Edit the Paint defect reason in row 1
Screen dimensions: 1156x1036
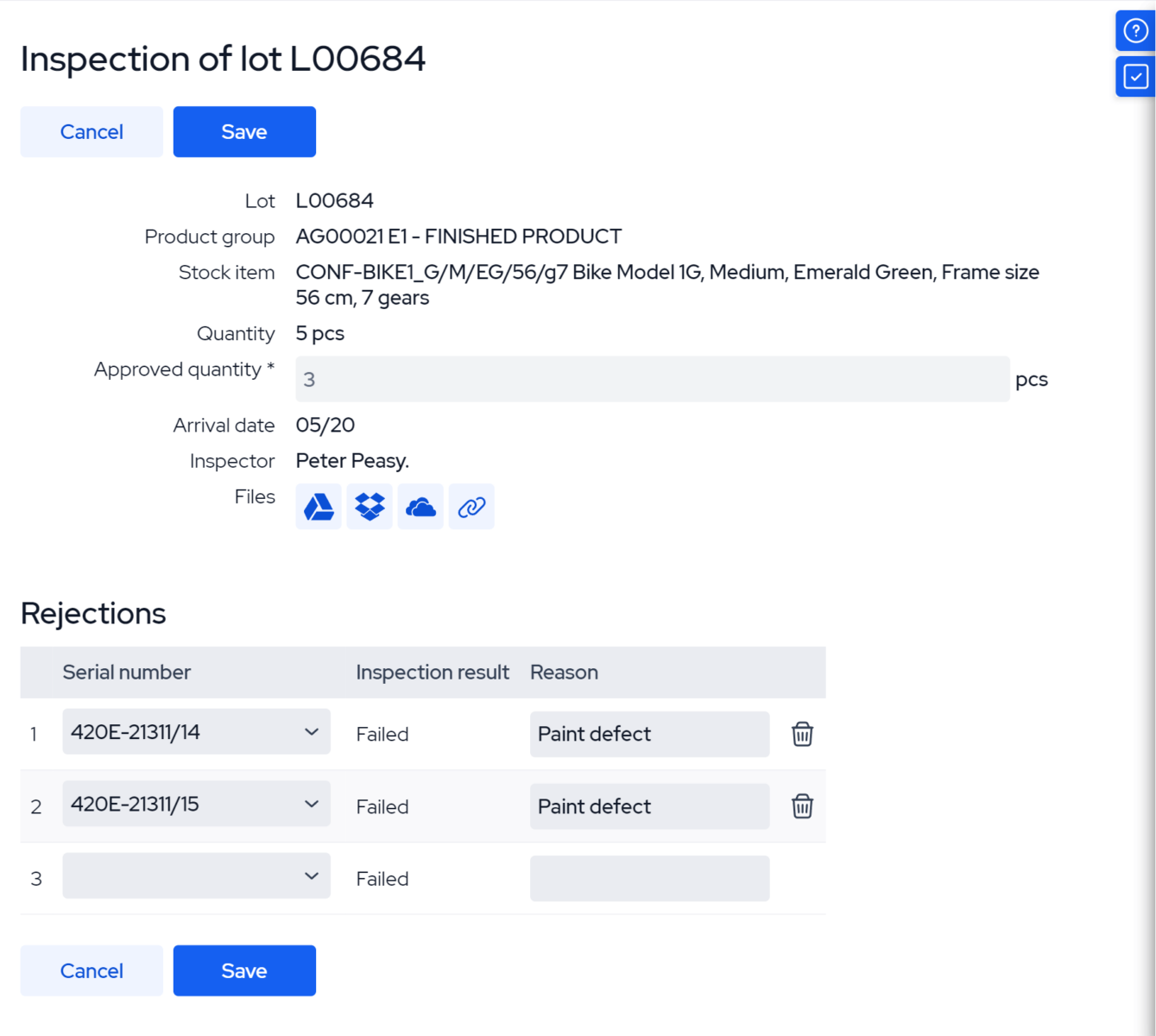click(649, 734)
